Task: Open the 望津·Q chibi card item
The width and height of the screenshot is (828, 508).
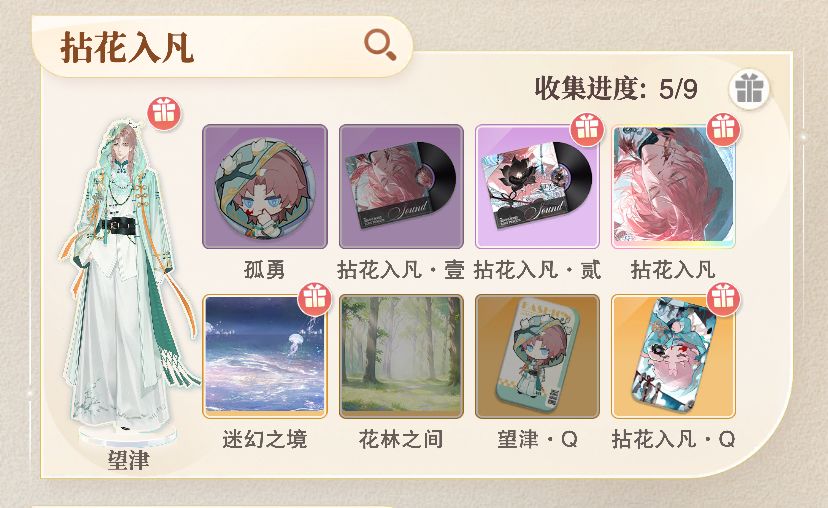Action: pos(537,356)
